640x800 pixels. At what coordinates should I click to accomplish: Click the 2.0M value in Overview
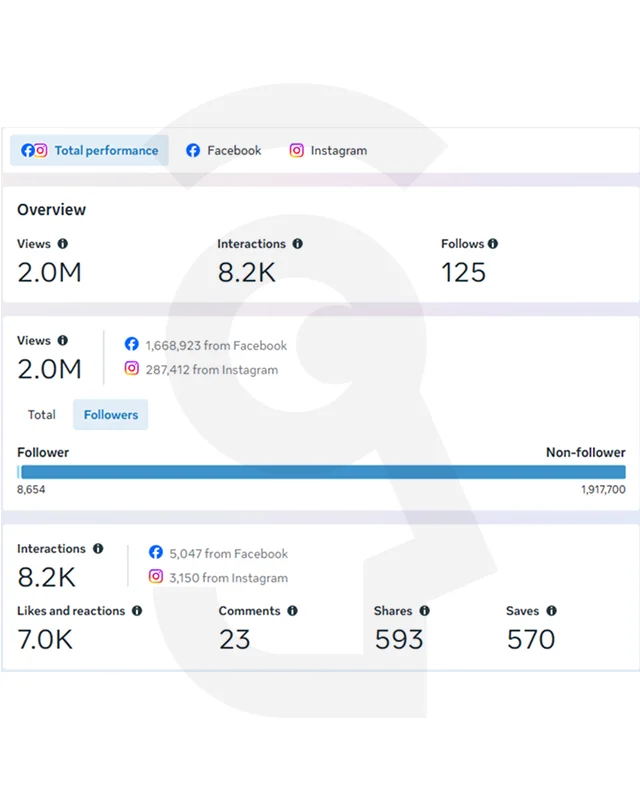(x=50, y=272)
